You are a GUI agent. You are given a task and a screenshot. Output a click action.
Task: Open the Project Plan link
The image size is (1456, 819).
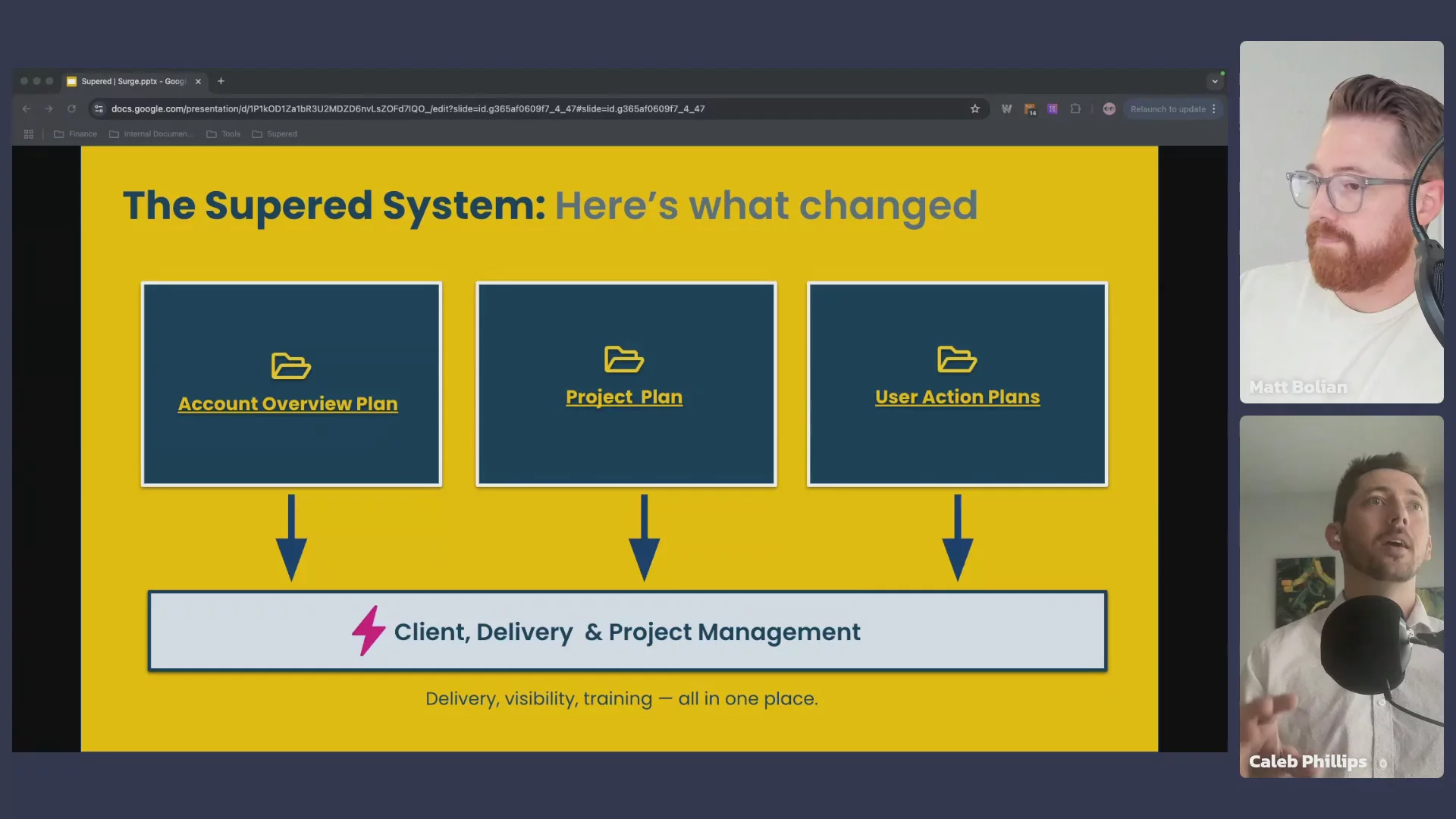coord(624,397)
